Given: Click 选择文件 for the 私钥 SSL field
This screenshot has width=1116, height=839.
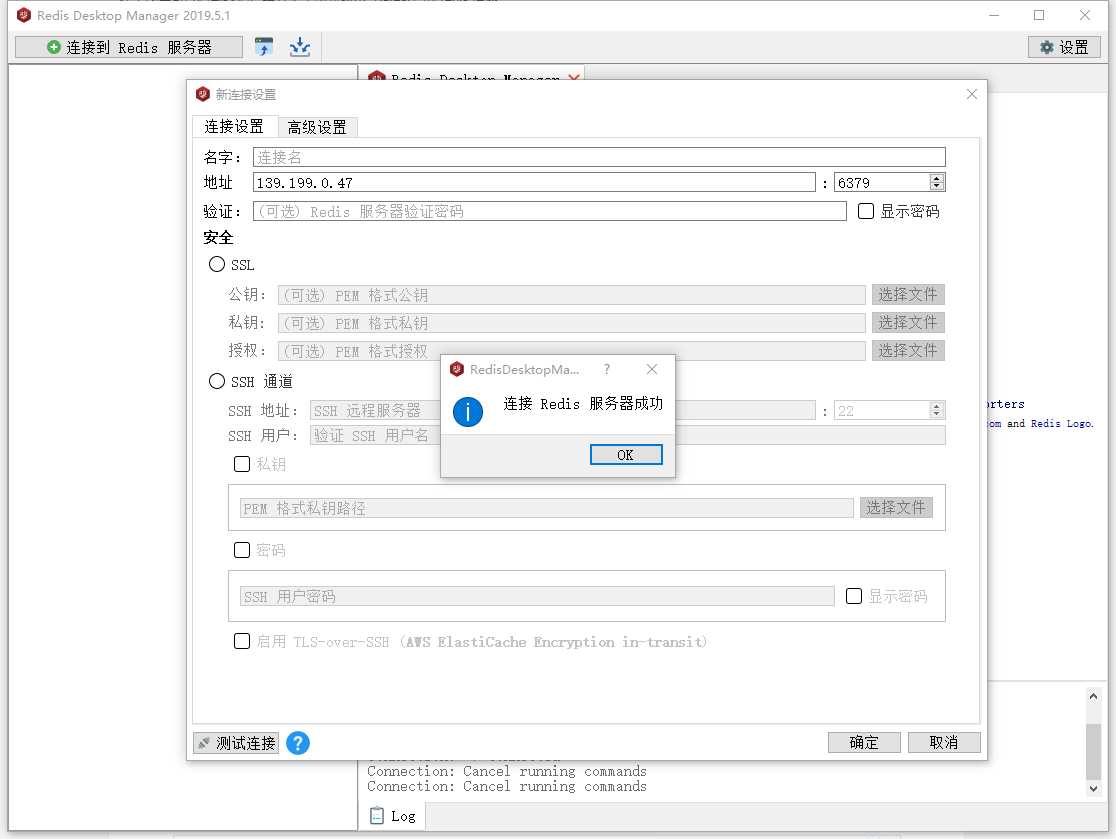Looking at the screenshot, I should click(x=908, y=322).
